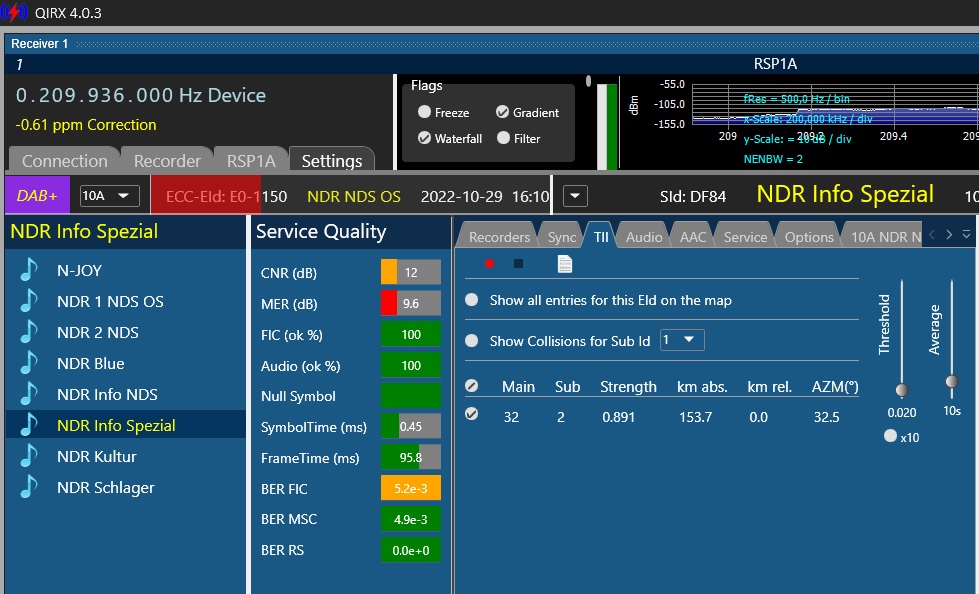
Task: Click the signal level meter bar
Action: (607, 126)
